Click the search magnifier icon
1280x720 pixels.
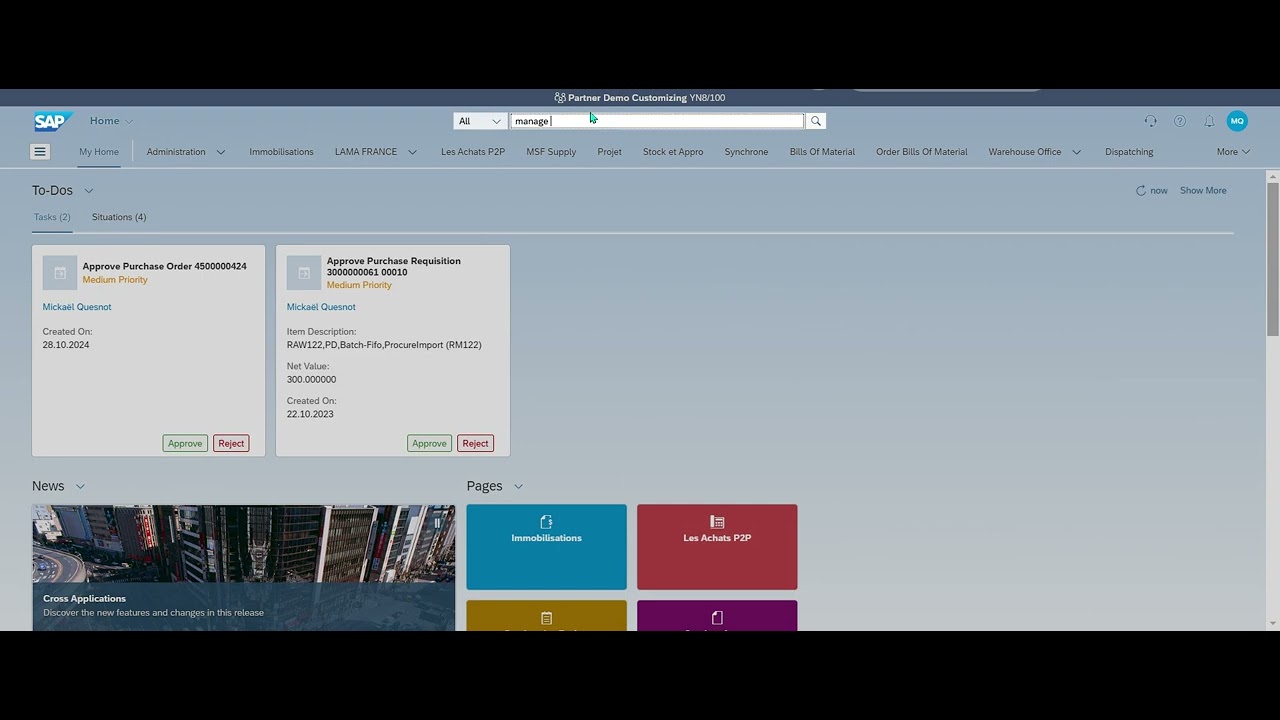point(816,121)
